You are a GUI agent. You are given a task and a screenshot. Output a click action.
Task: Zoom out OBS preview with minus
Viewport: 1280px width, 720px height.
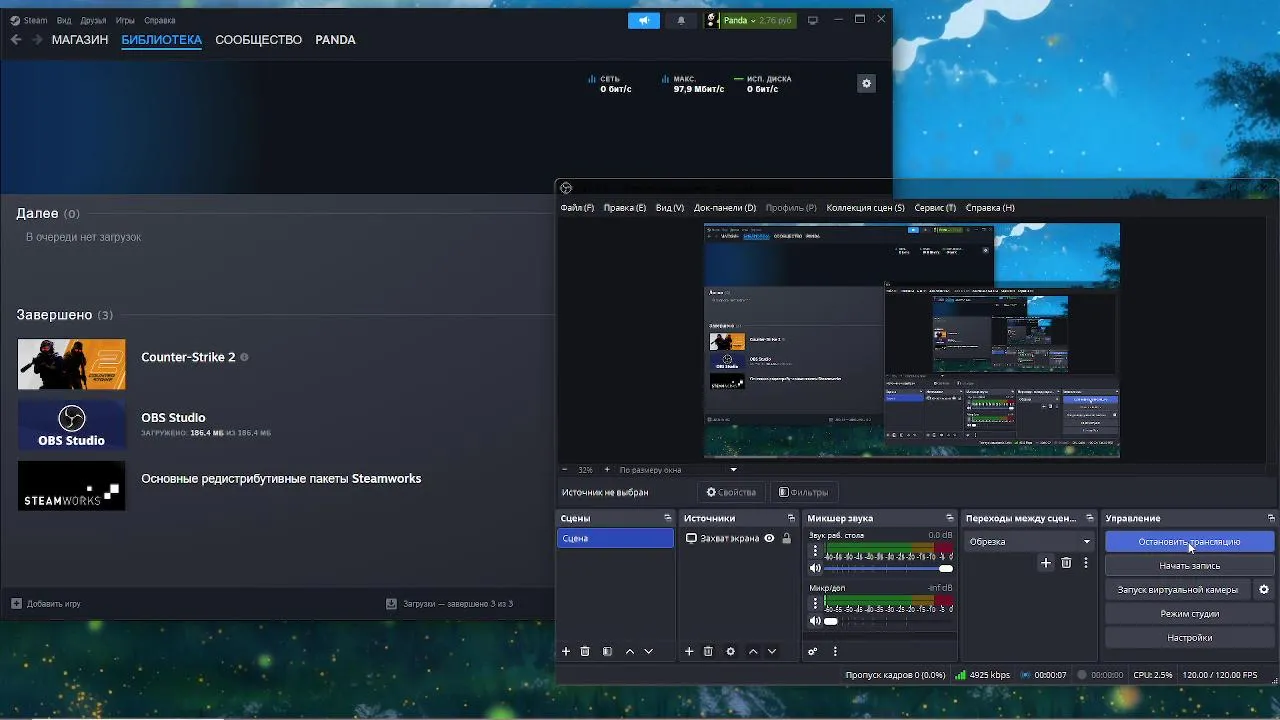[x=565, y=469]
